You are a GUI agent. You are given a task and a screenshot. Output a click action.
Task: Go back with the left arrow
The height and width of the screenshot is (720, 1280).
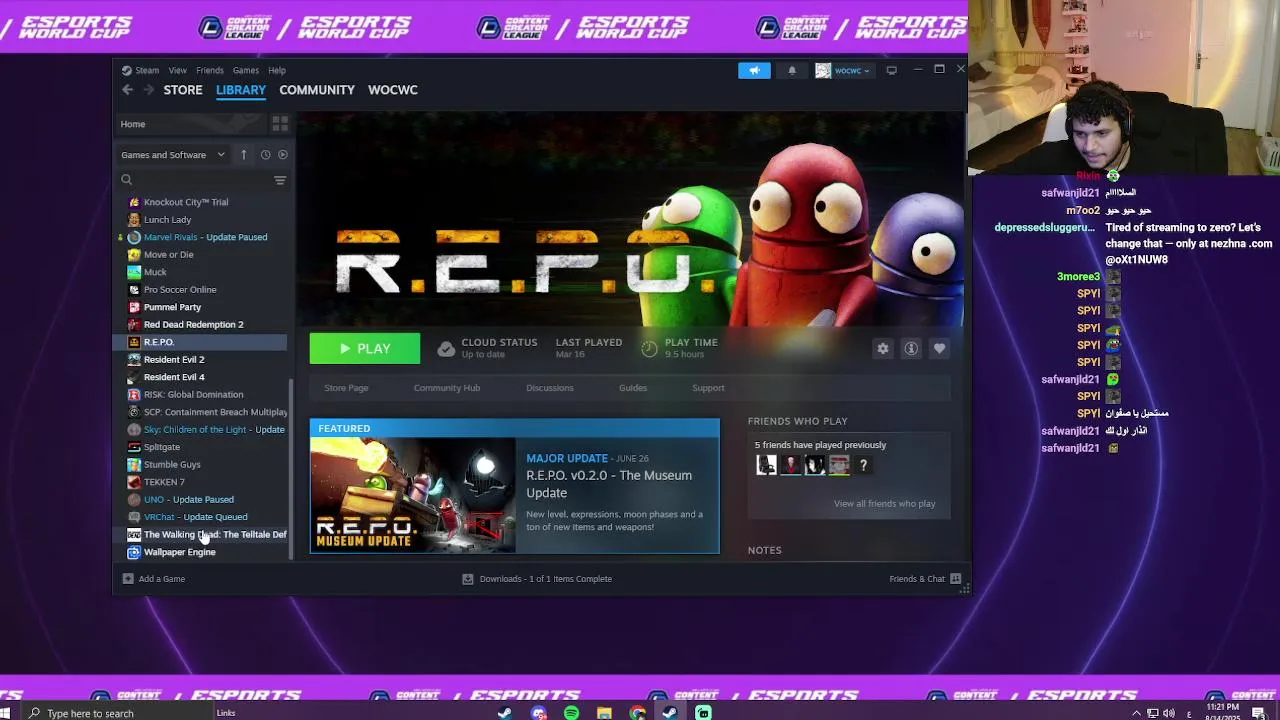pyautogui.click(x=127, y=90)
